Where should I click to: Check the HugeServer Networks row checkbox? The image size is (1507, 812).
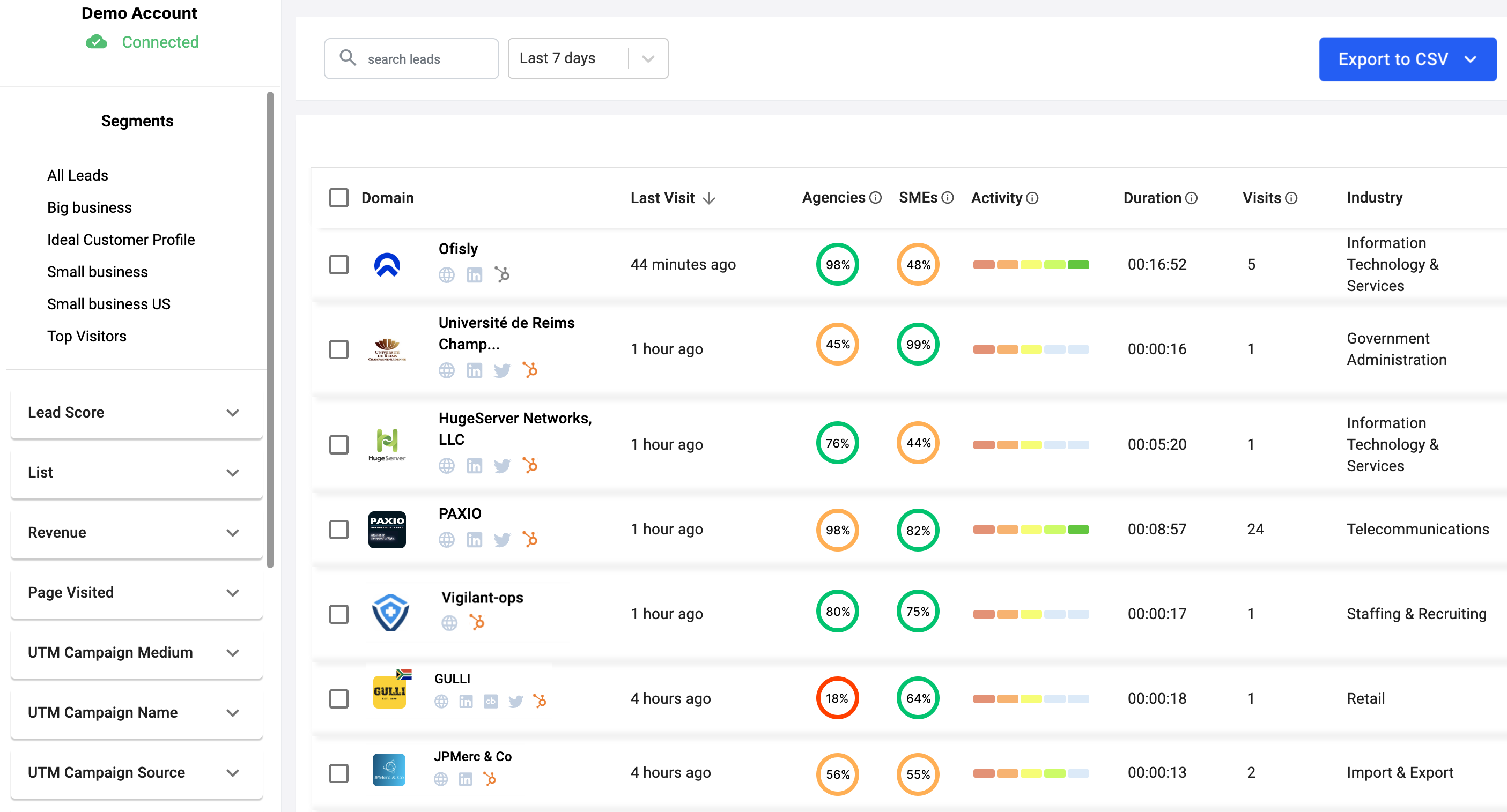[339, 445]
